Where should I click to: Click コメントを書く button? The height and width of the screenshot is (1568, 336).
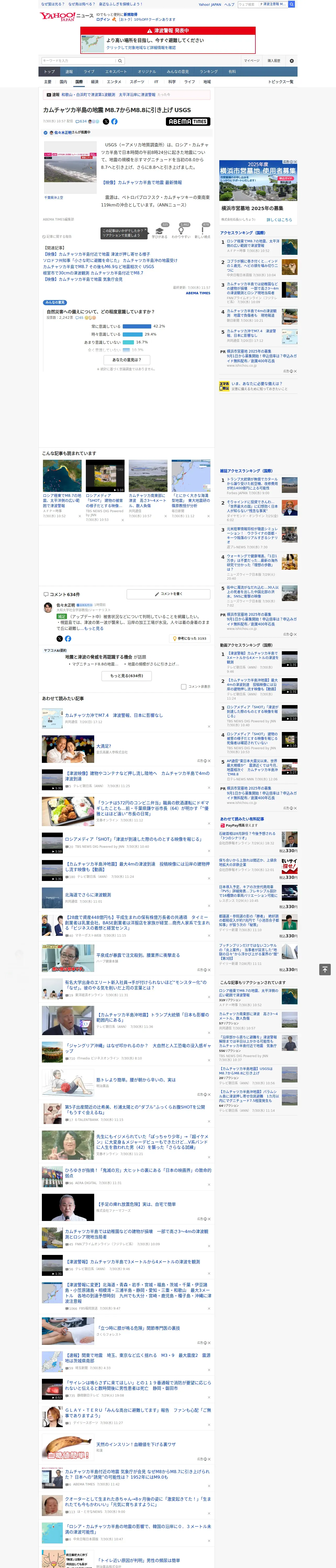click(168, 593)
